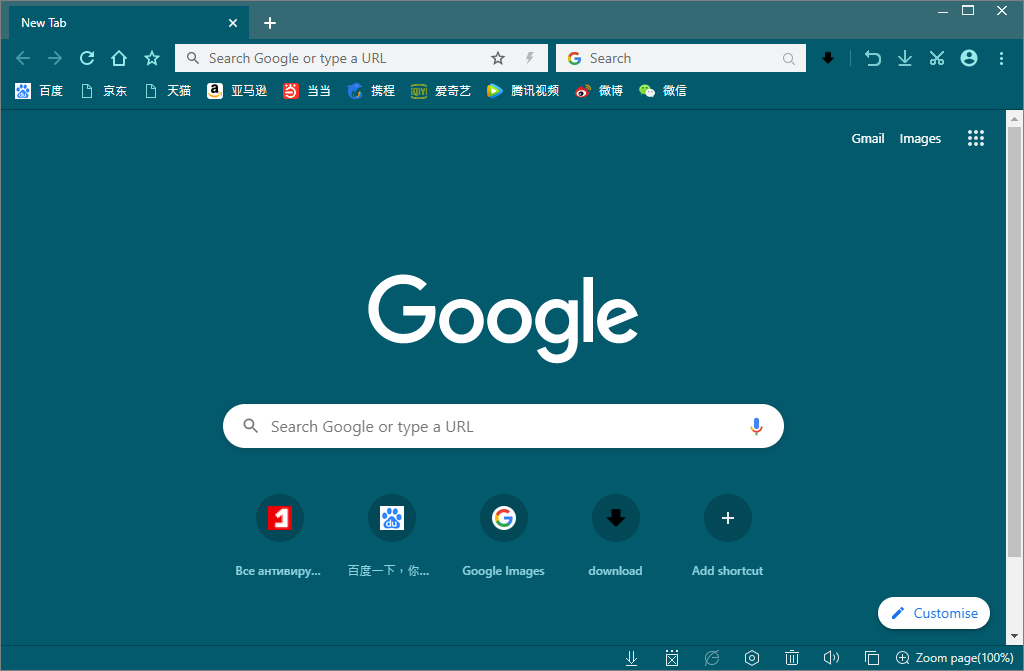Click the magnifier icon in address bar
Screen dimensions: 1024x671
[x=193, y=58]
